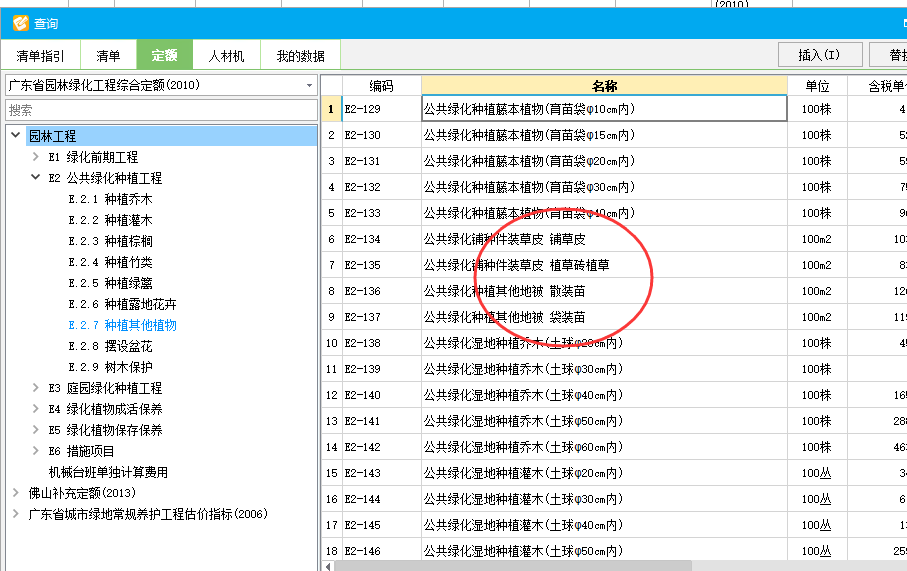
Task: Select the 定额 tab
Action: [164, 56]
